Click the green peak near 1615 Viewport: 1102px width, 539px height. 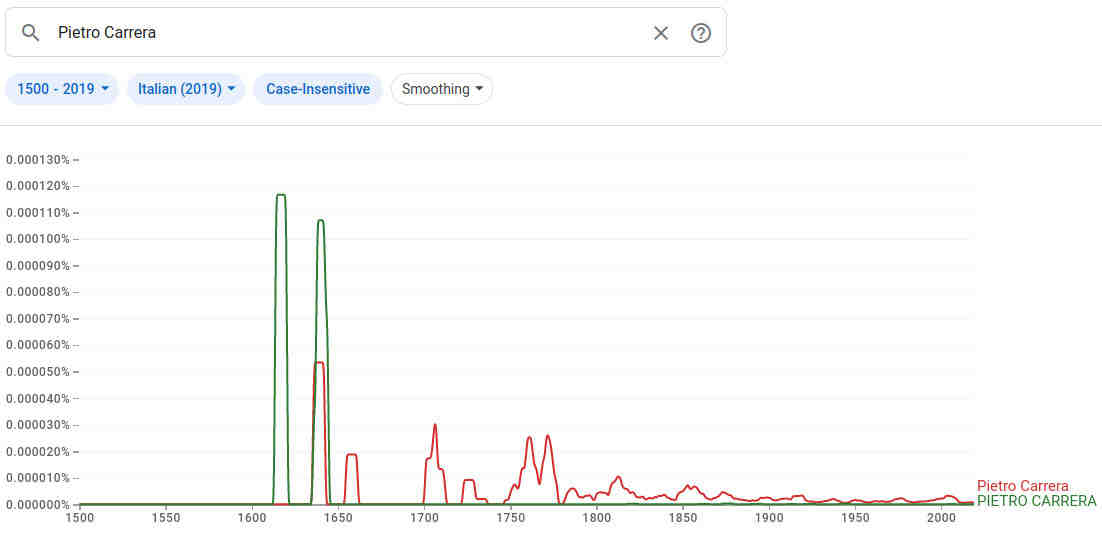tap(281, 195)
